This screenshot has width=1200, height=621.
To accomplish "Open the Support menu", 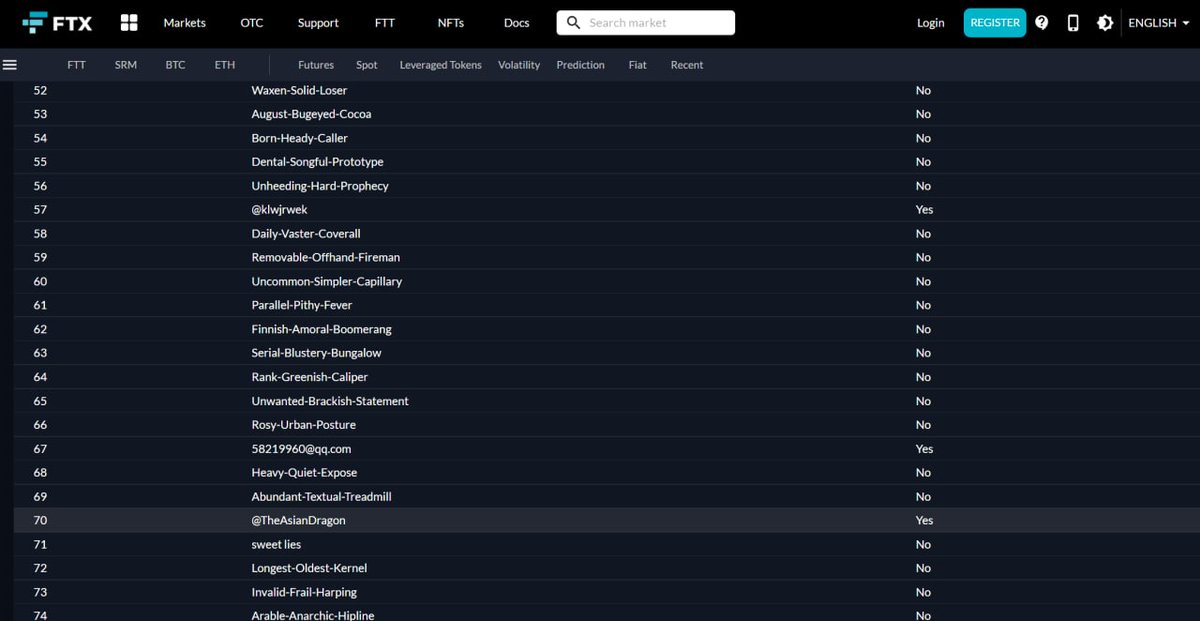I will (x=318, y=22).
